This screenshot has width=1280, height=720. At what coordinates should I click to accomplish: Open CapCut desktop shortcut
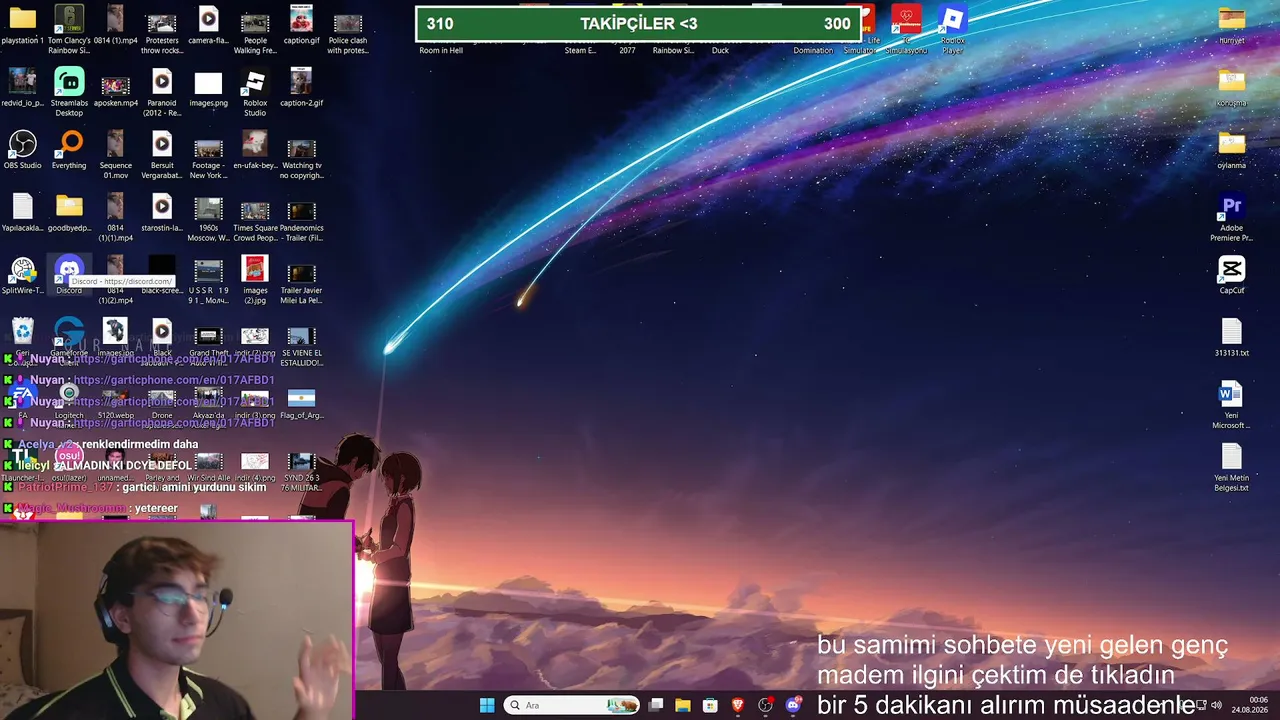tap(1231, 275)
